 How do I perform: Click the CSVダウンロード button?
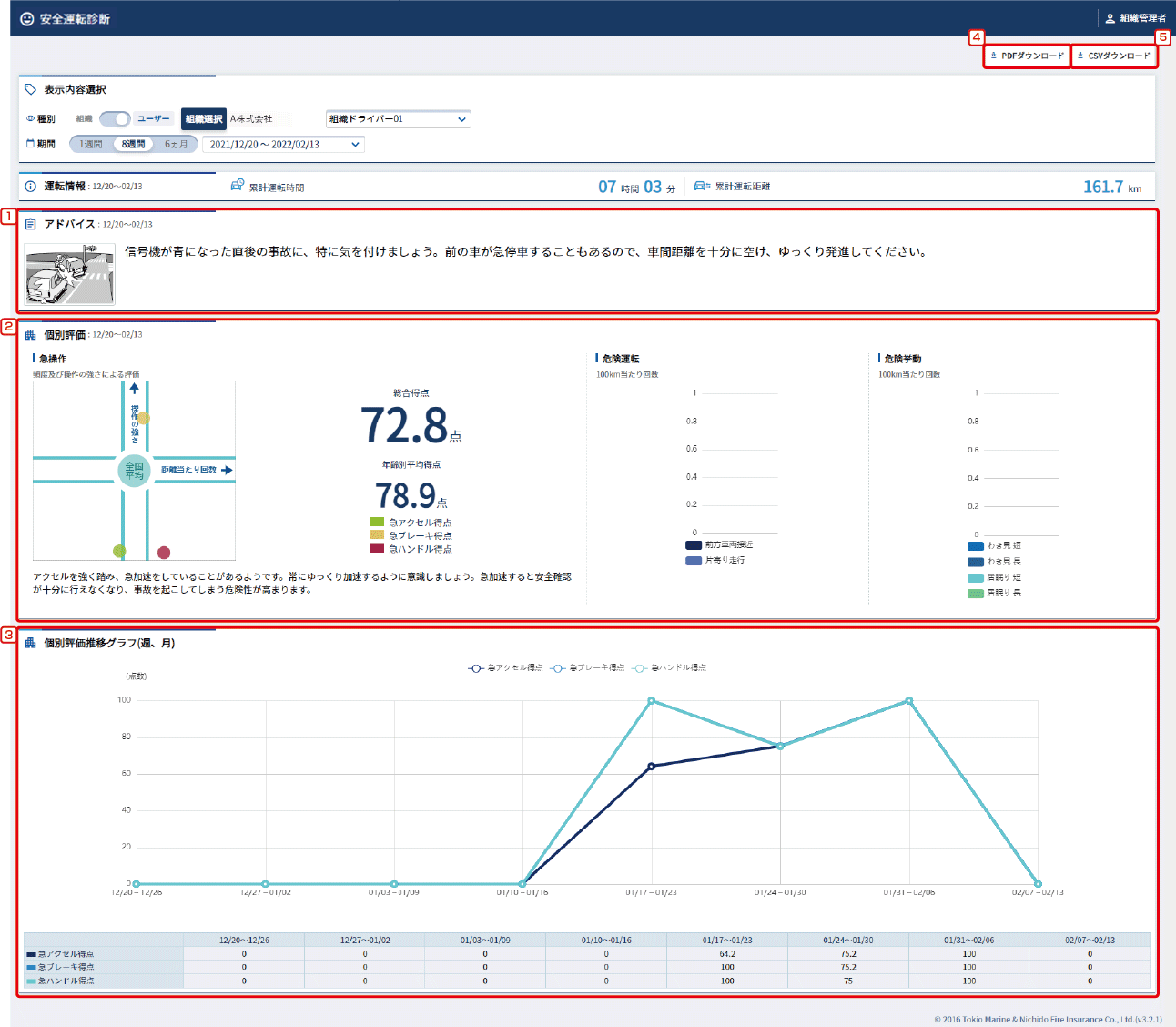pyautogui.click(x=1114, y=56)
